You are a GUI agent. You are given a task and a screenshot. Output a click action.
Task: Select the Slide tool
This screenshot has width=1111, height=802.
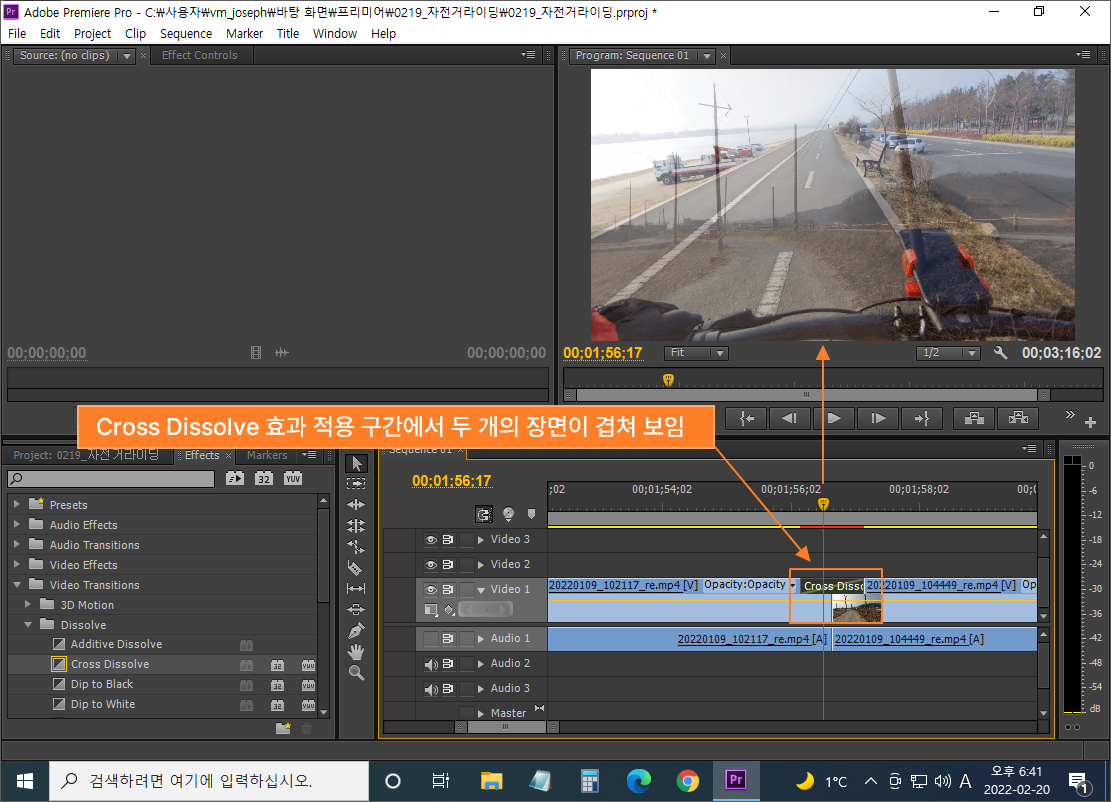tap(356, 609)
